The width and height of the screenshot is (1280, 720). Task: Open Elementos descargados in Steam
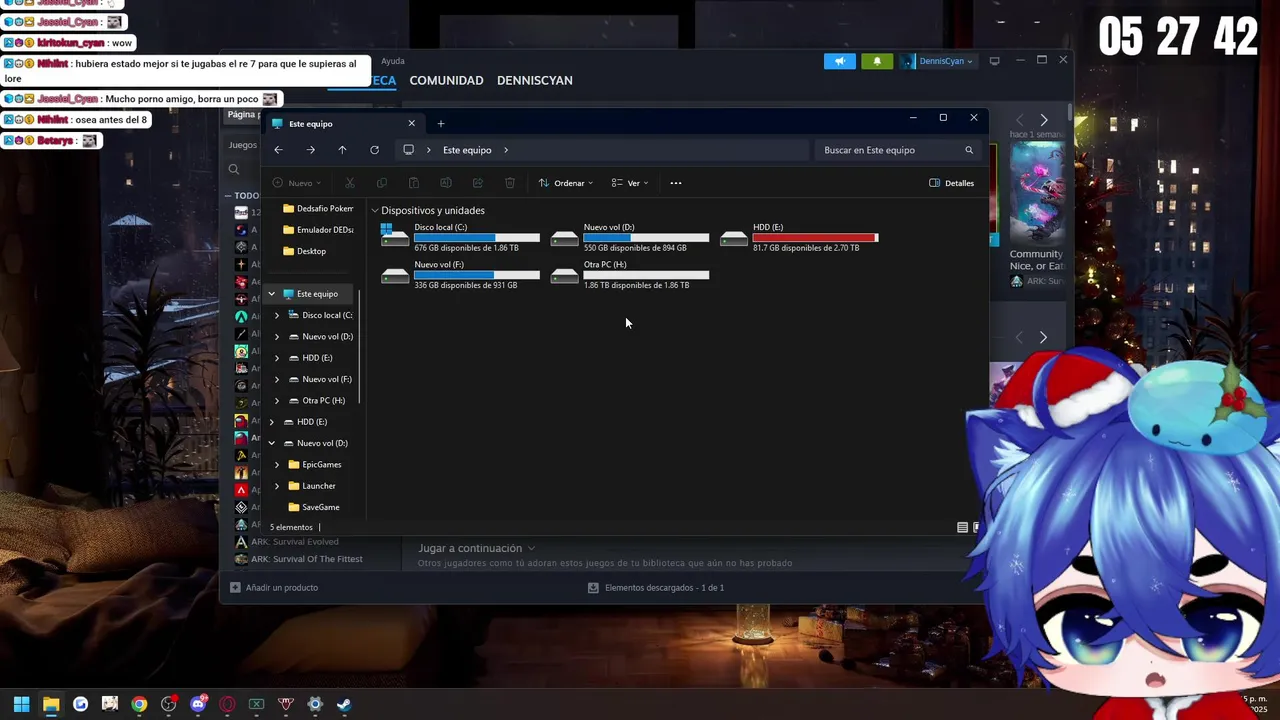click(656, 588)
